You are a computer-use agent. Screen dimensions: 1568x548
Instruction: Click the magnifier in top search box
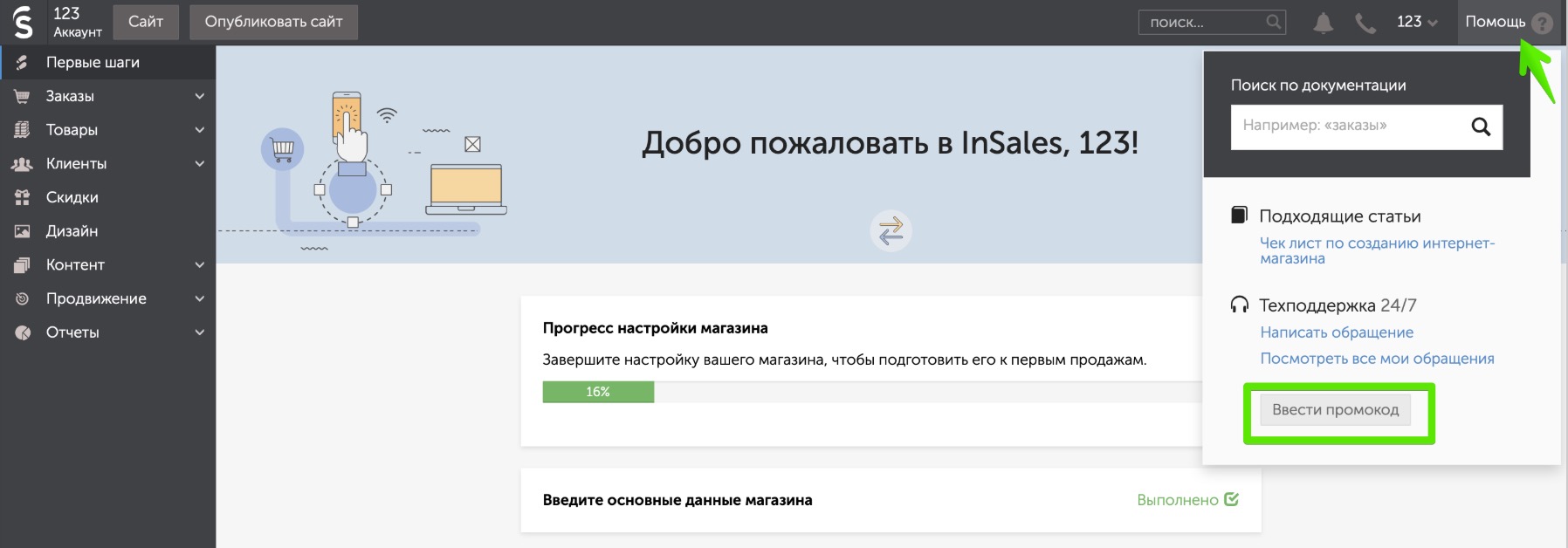click(1274, 22)
